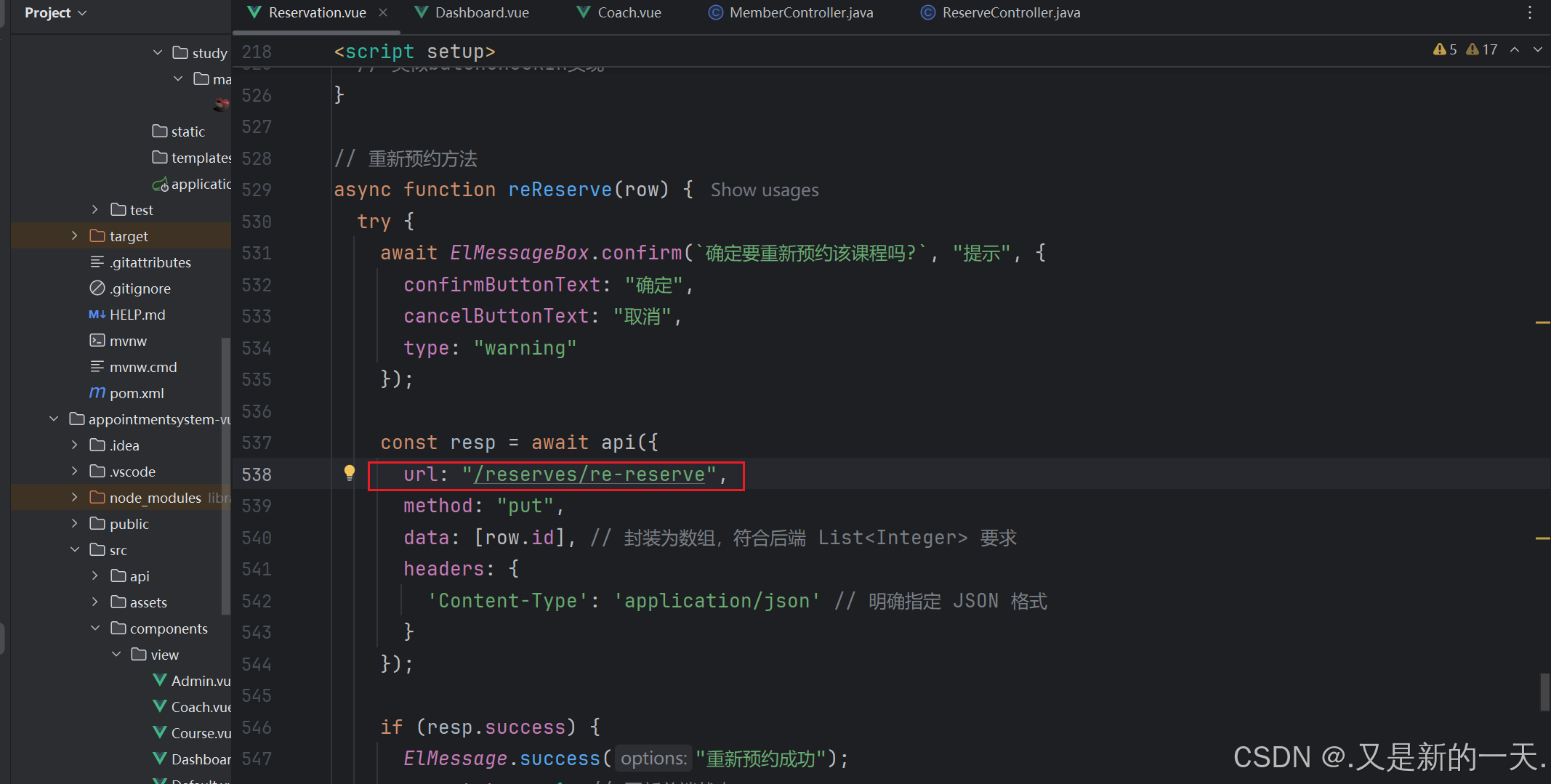Open pom.xml Maven file
Screen dimensions: 1551x784
[126, 393]
